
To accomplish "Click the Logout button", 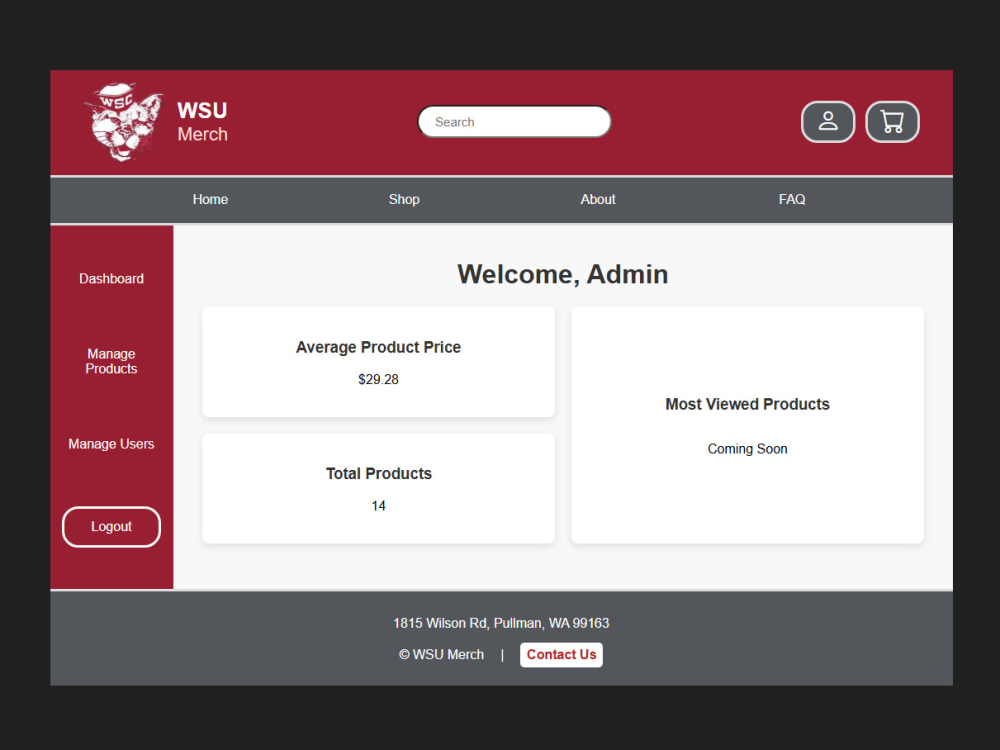I will point(112,527).
